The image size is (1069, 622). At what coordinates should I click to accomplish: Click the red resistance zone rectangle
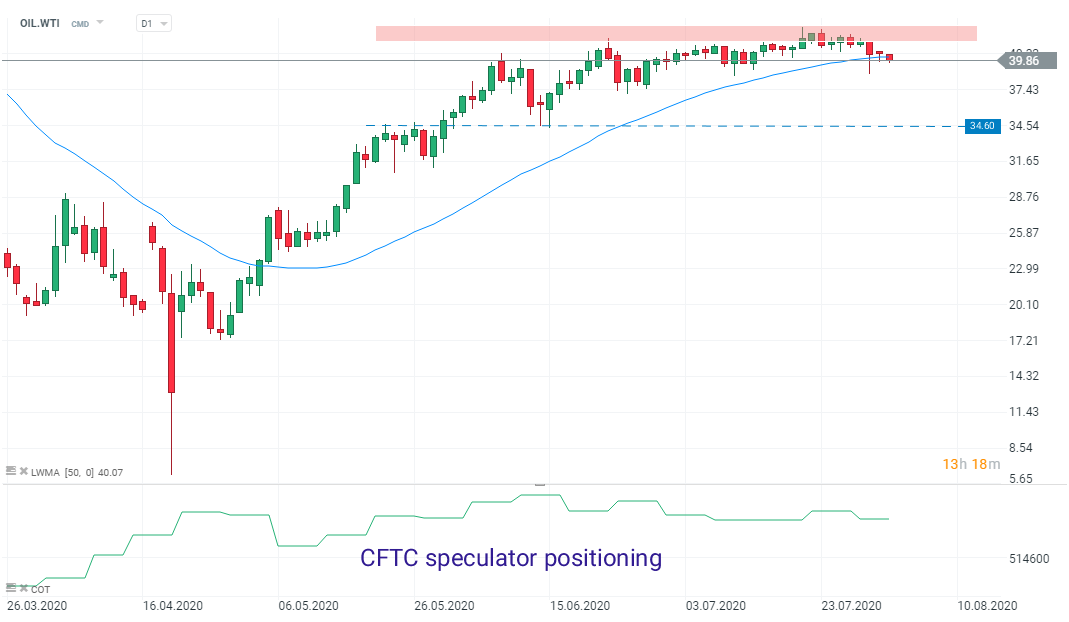click(676, 34)
